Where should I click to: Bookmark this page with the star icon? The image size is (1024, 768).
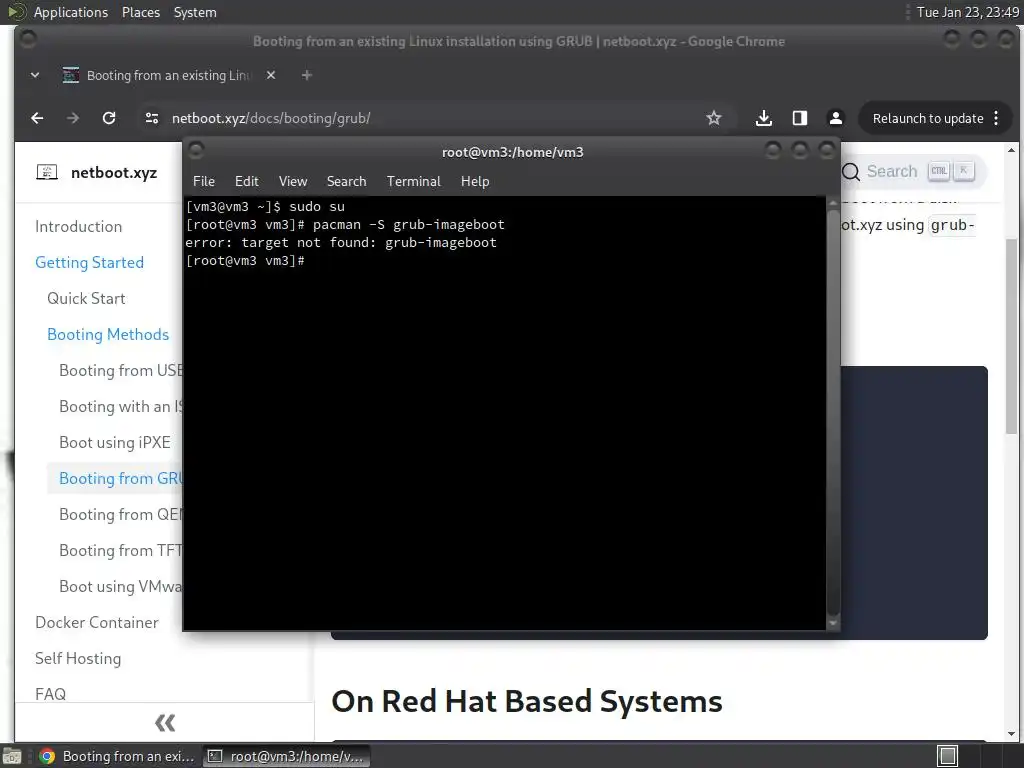click(714, 118)
